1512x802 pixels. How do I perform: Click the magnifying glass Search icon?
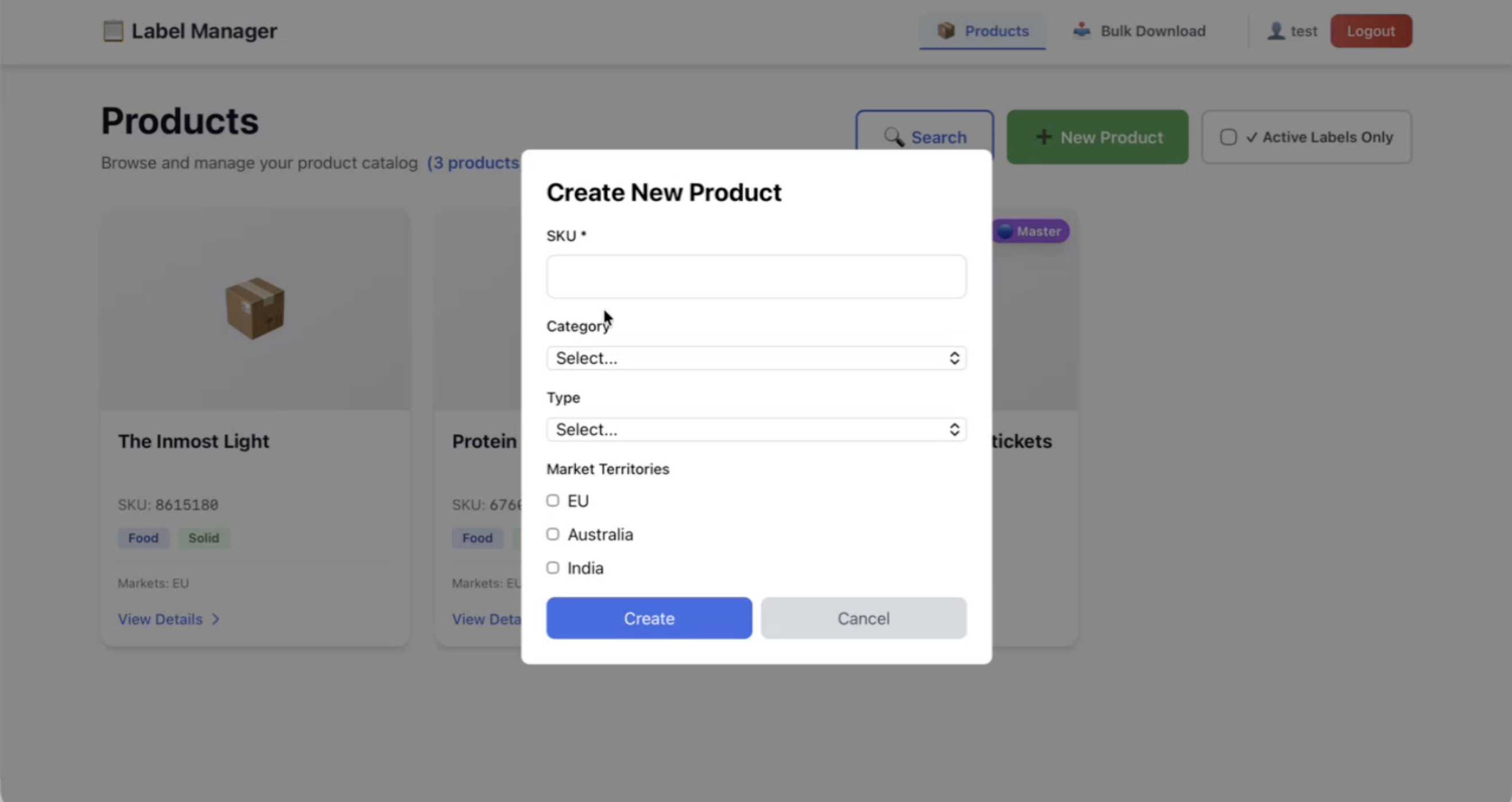(893, 137)
